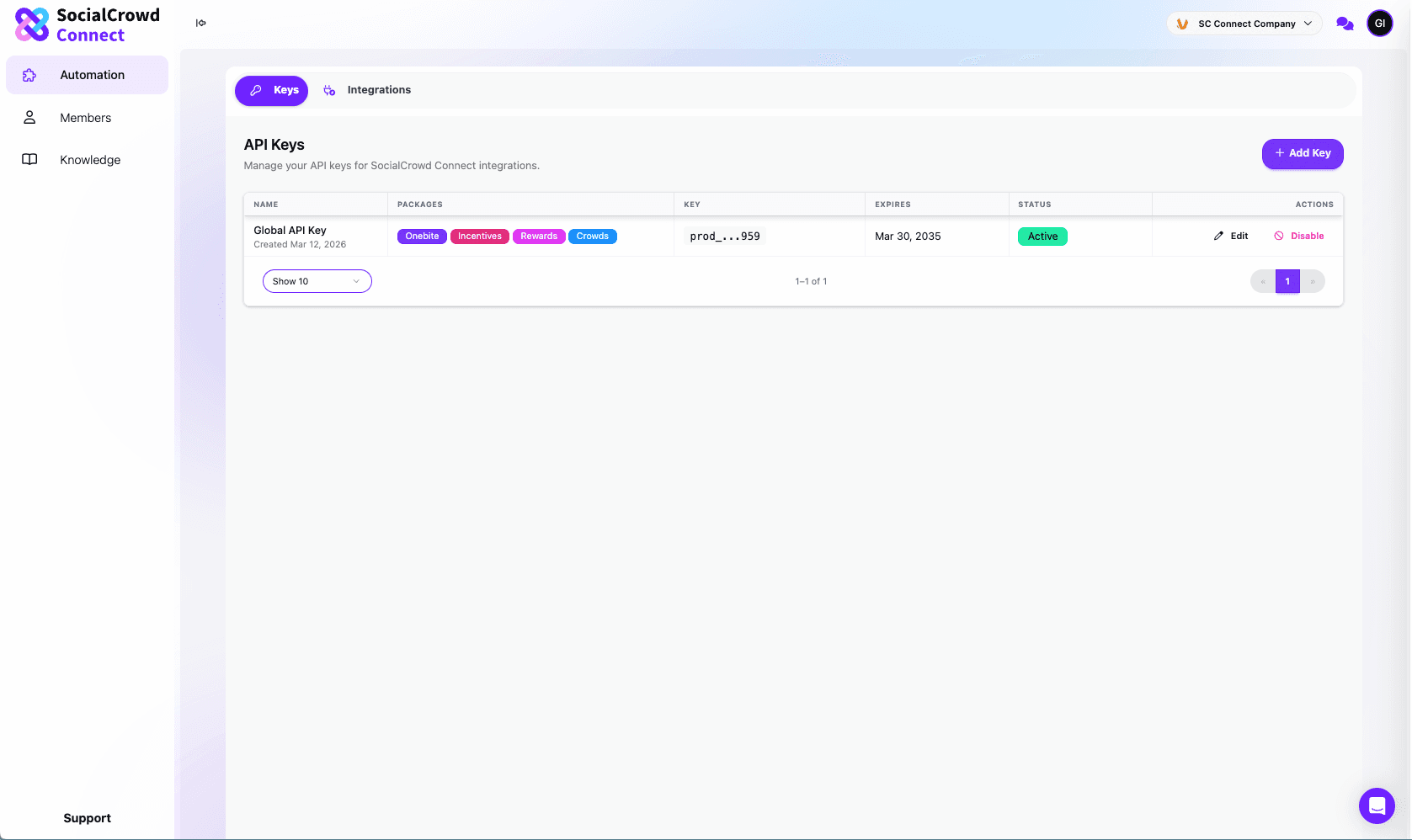
Task: Open the SC Connect Company dropdown
Action: (x=1244, y=24)
